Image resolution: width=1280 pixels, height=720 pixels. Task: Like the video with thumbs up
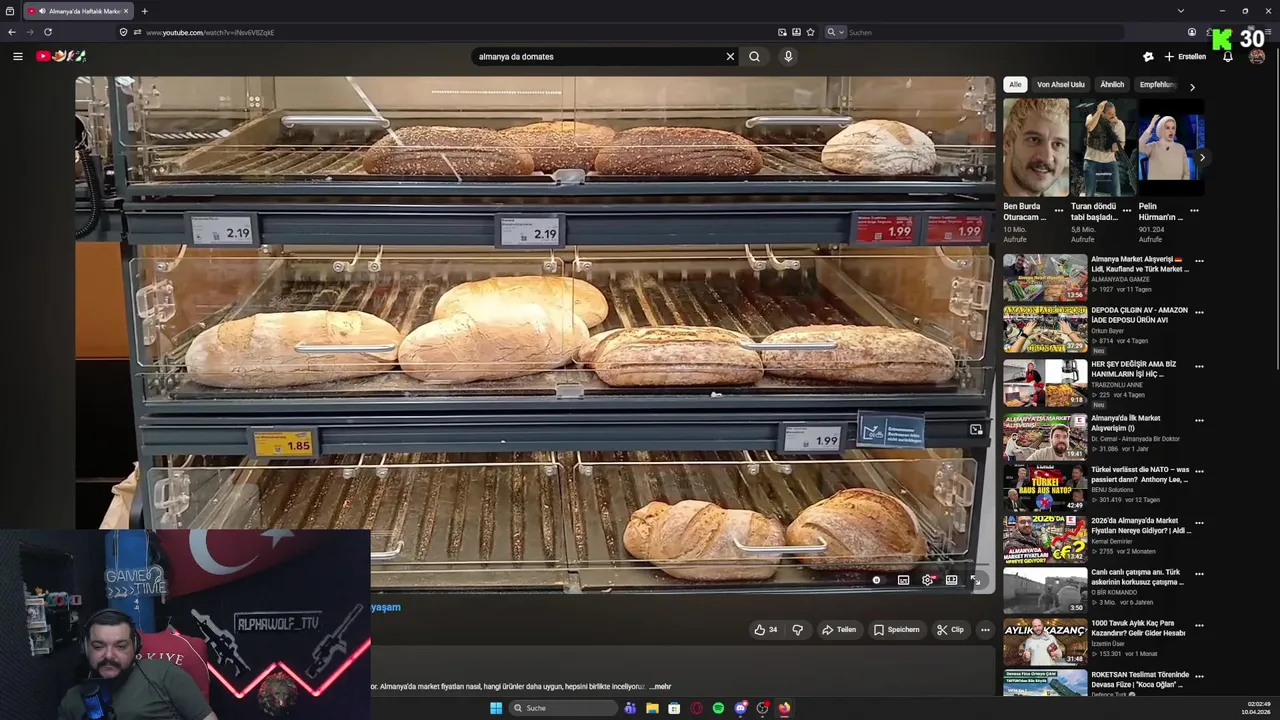(766, 630)
